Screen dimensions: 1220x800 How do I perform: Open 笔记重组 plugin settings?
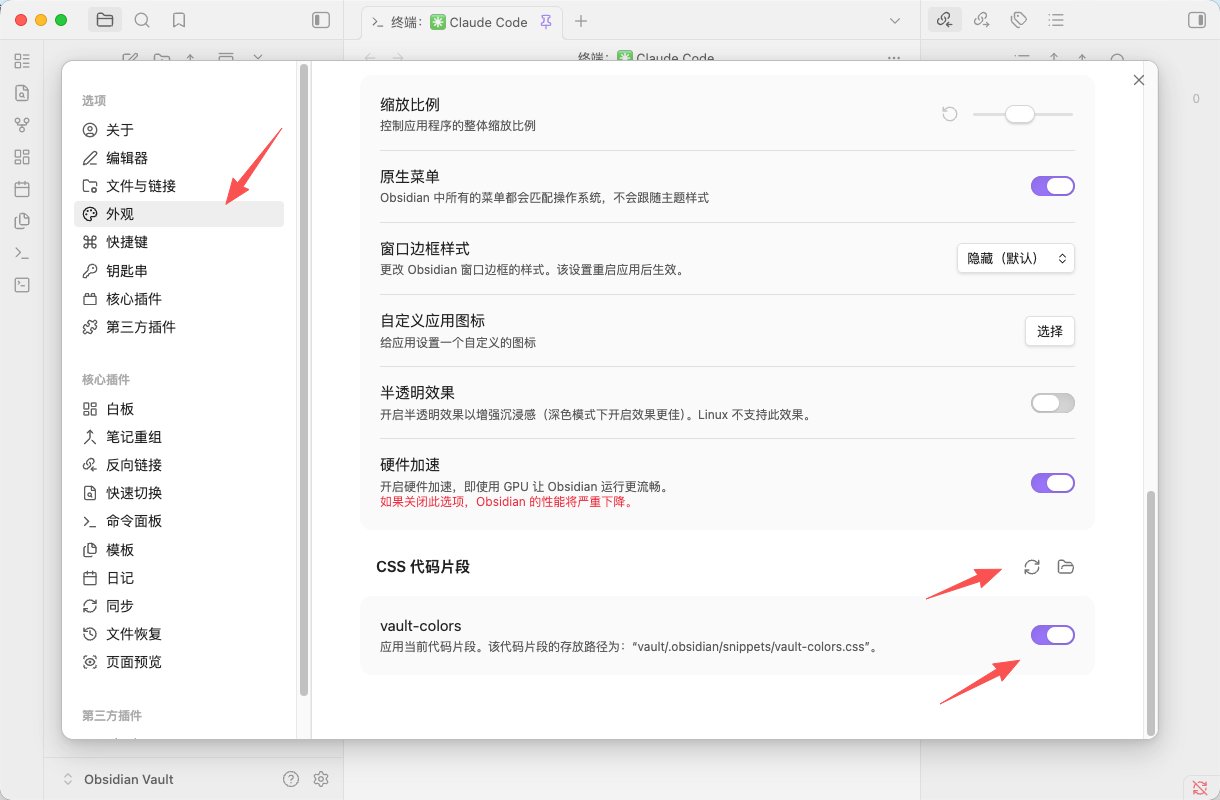click(x=179, y=437)
